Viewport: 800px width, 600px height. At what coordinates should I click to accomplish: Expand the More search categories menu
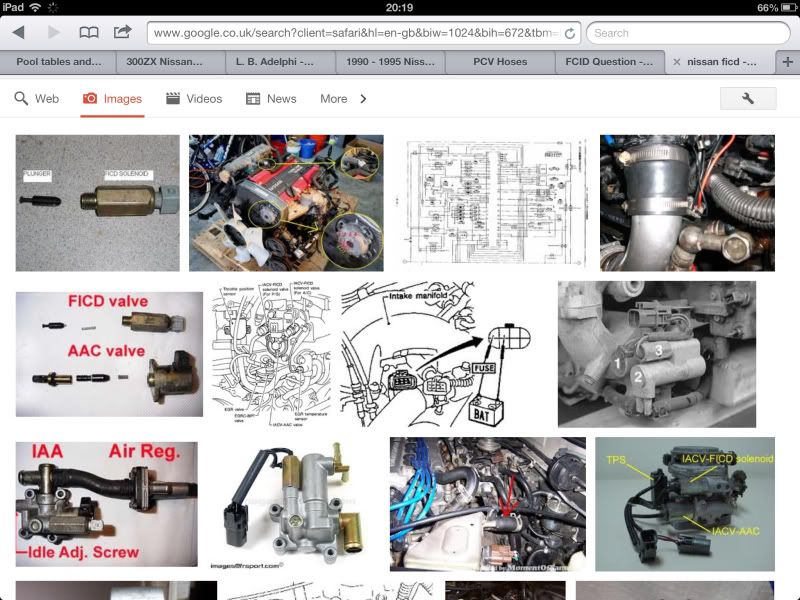333,99
